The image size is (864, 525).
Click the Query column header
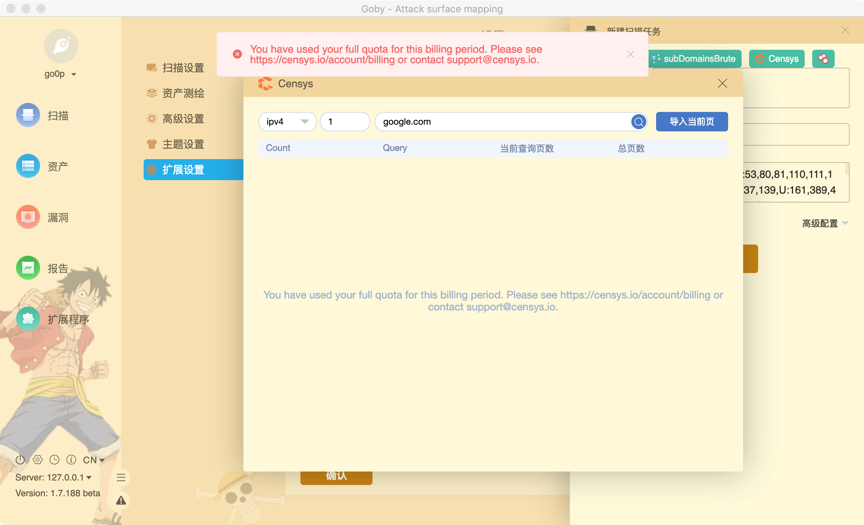click(395, 148)
